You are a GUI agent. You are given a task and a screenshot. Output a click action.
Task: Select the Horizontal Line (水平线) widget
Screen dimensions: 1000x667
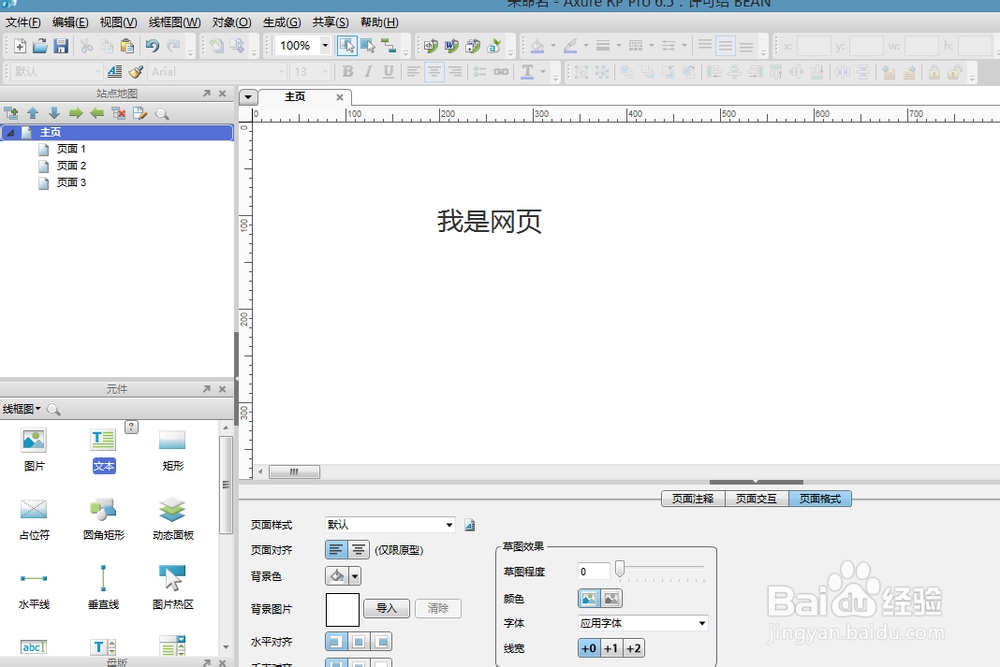[x=34, y=589]
